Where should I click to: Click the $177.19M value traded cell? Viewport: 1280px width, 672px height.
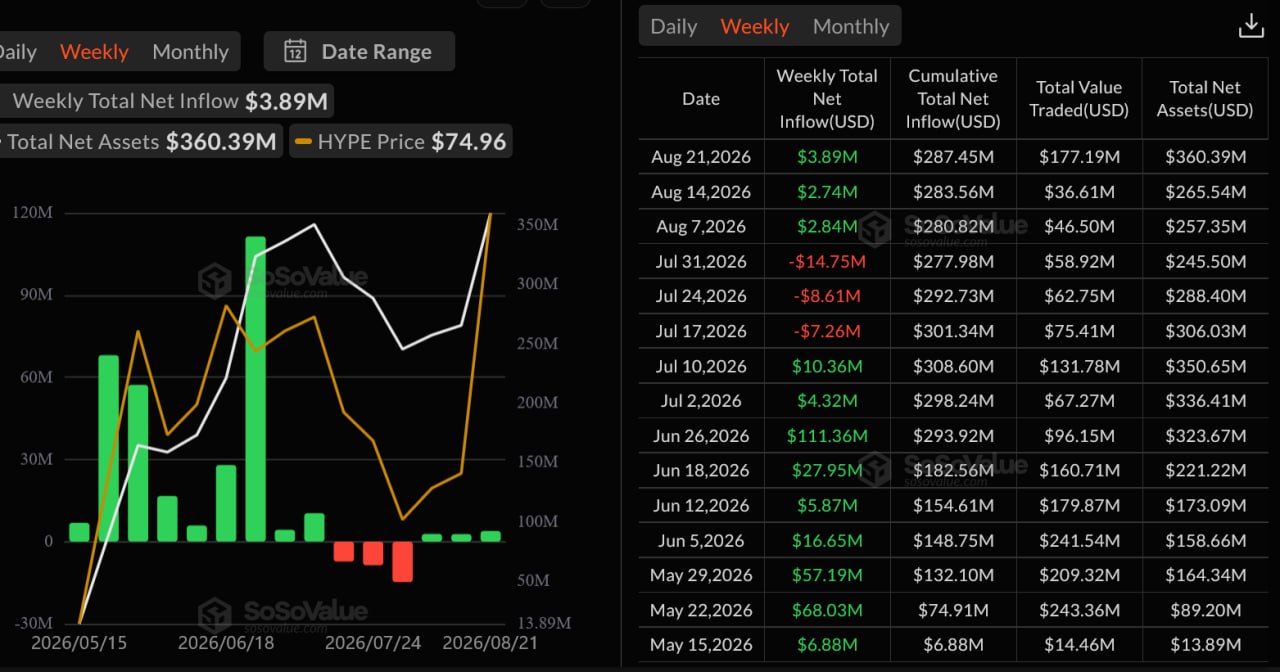click(1079, 157)
